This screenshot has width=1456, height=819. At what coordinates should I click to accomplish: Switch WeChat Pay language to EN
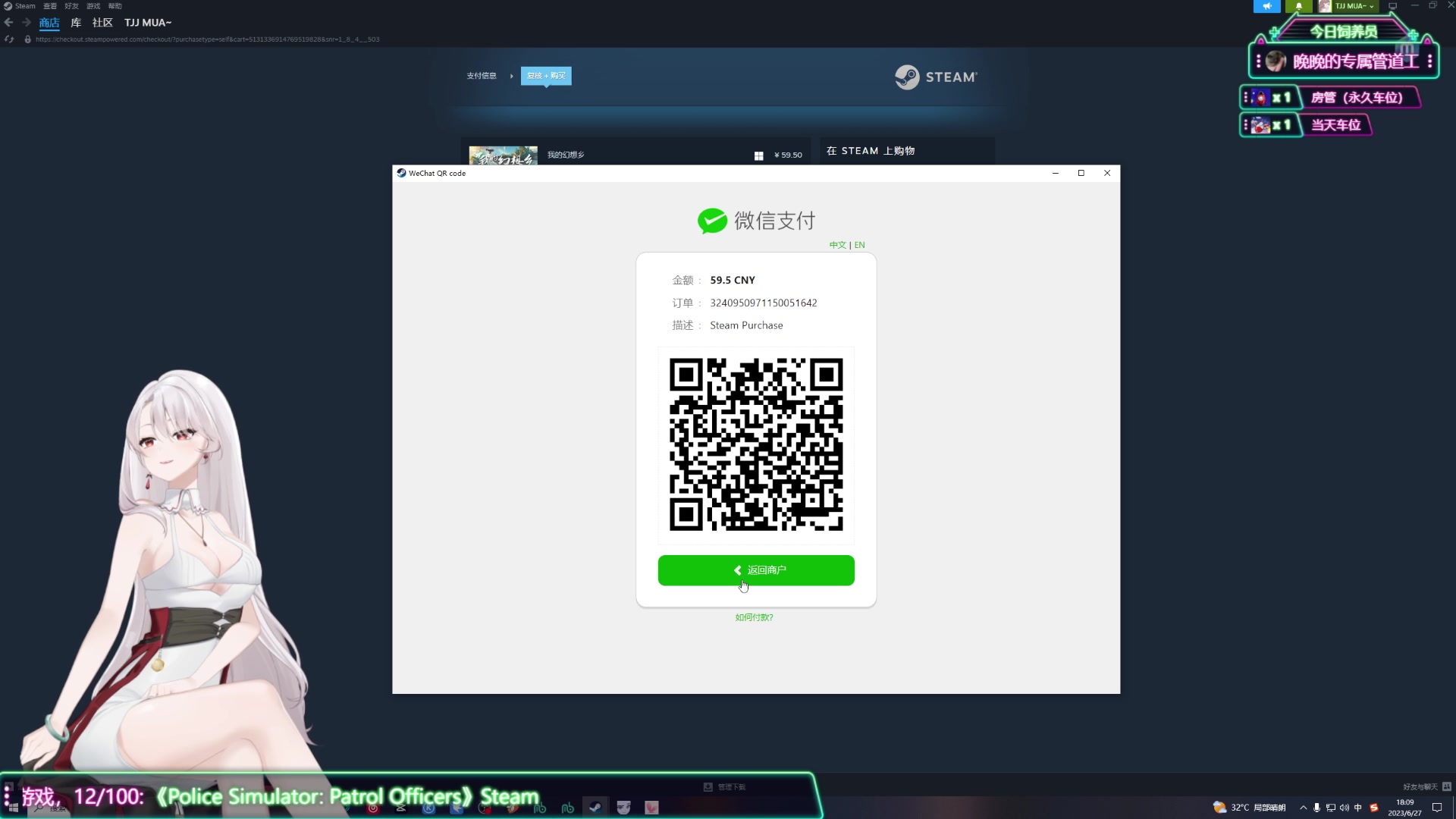pos(859,245)
